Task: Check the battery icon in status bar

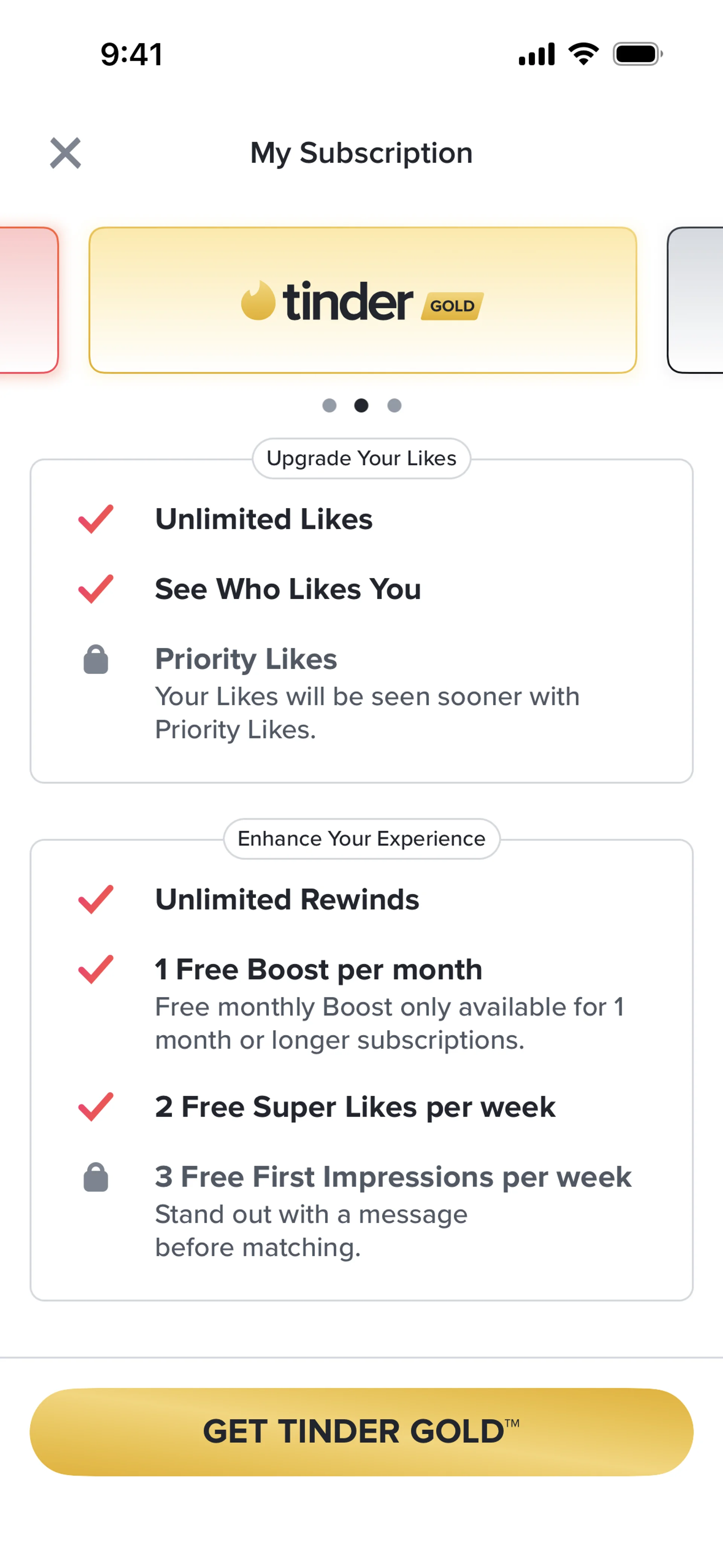Action: [x=637, y=54]
